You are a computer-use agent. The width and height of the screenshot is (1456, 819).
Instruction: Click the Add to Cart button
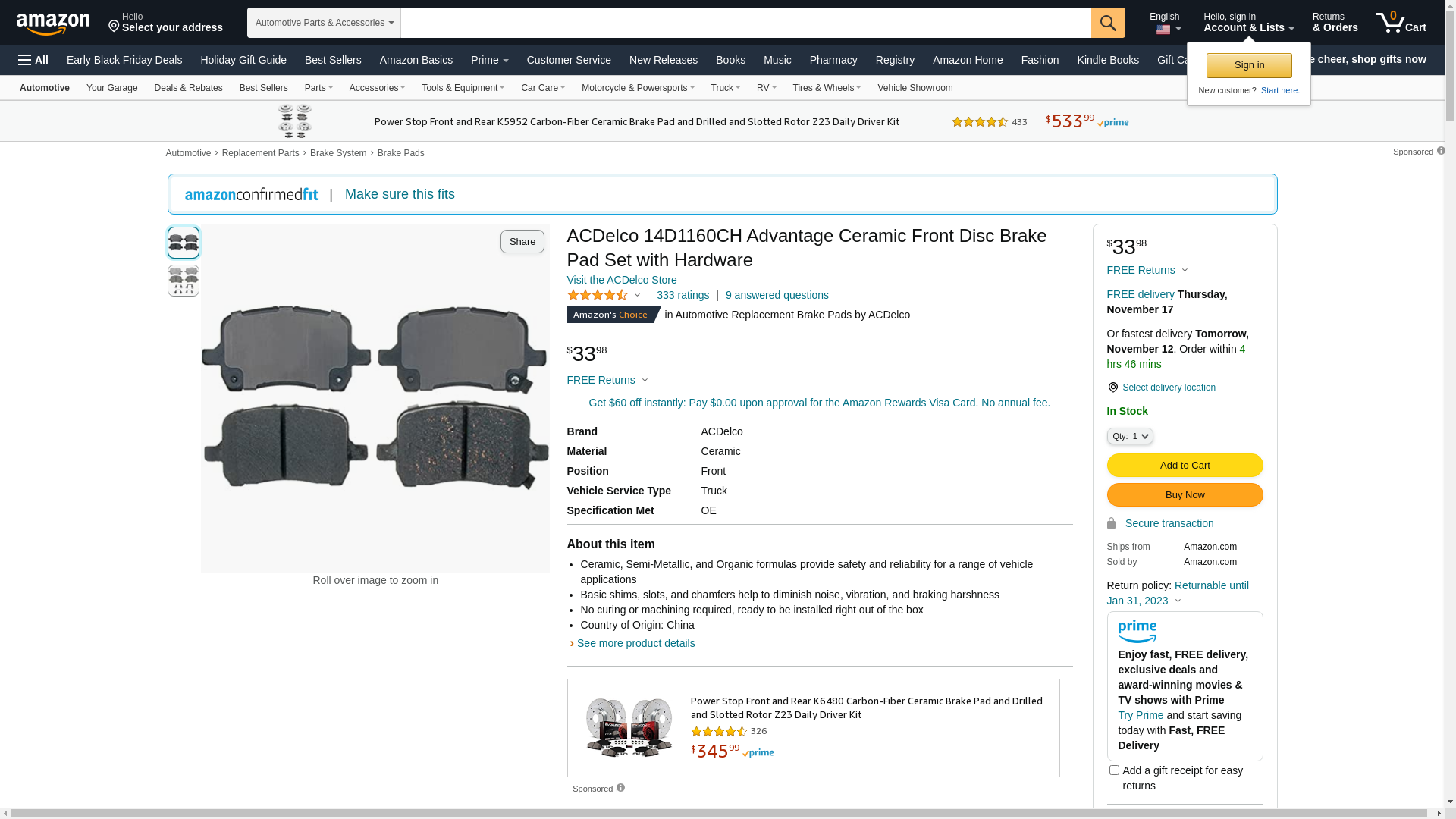(1185, 466)
